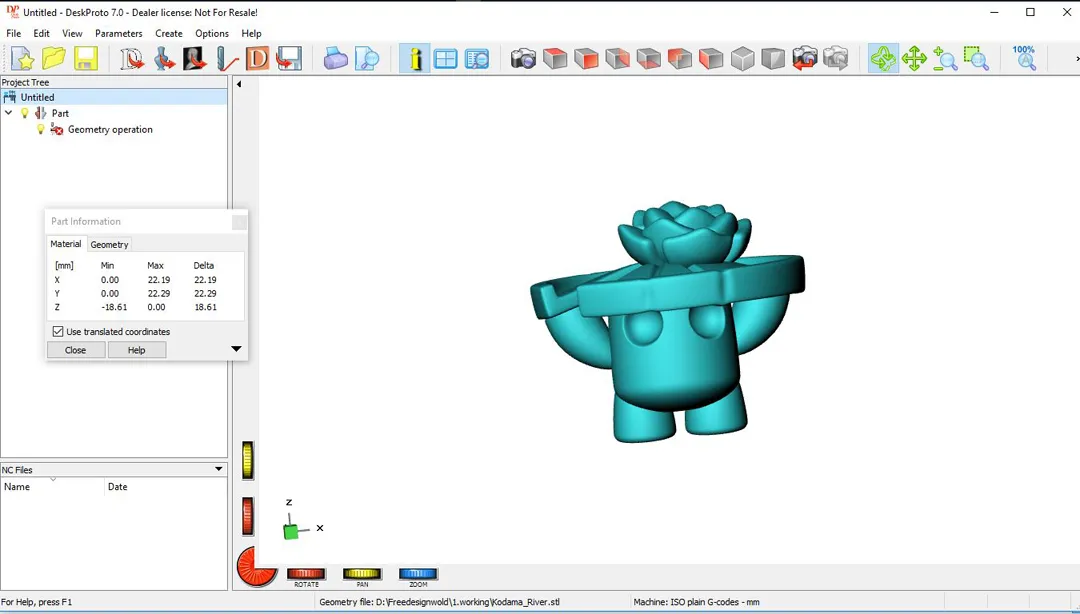1080x614 pixels.
Task: Activate the green four-arrow pan tool
Action: (x=914, y=59)
